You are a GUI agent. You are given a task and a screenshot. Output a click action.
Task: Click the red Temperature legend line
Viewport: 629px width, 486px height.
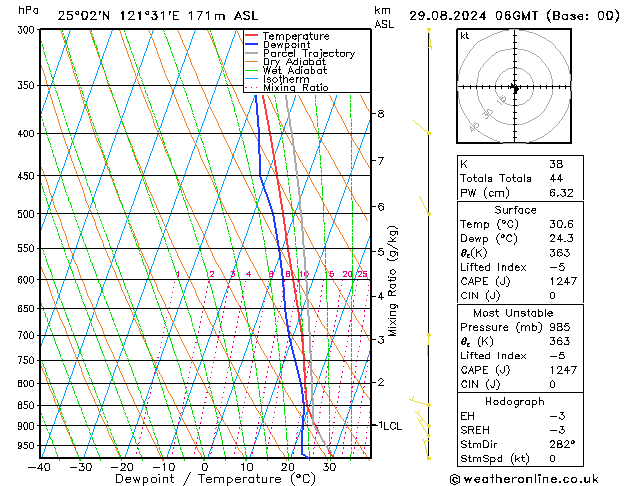(x=251, y=36)
